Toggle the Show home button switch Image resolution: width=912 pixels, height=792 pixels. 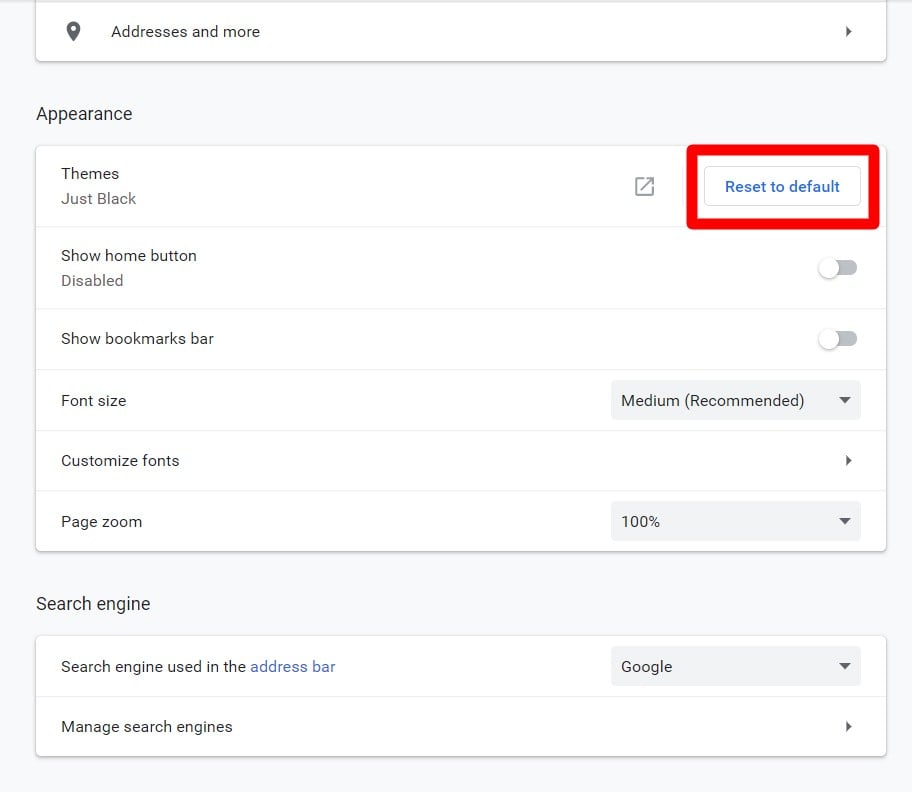pos(838,268)
